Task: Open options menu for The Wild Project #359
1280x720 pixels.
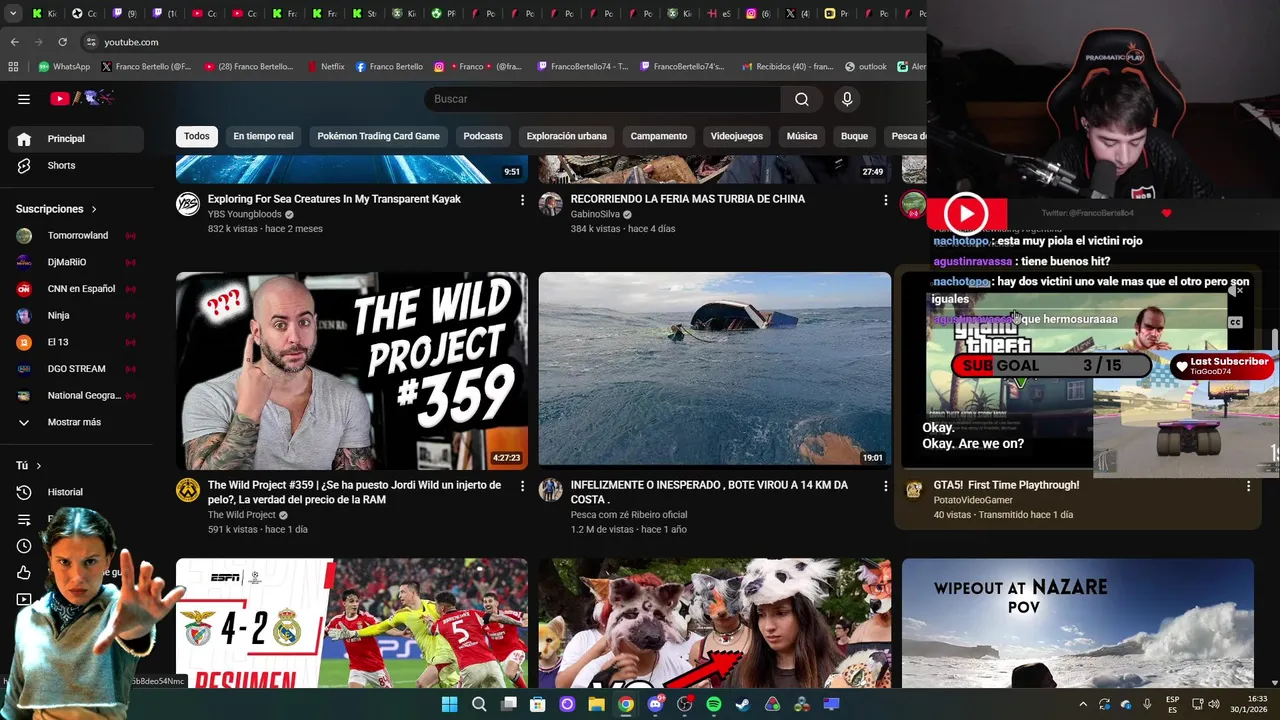Action: (x=522, y=486)
